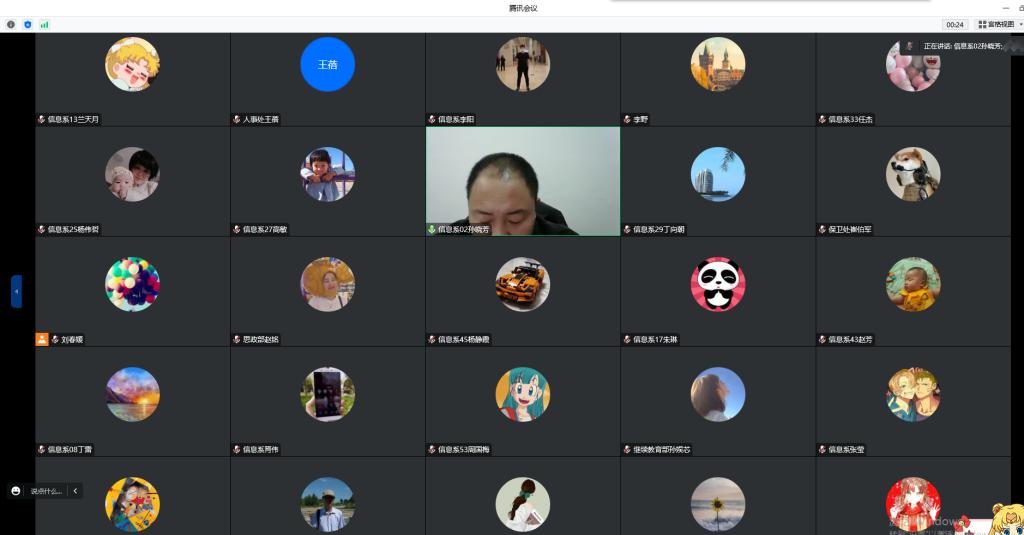
Task: Open the emoji reaction smiley icon
Action: tap(16, 491)
